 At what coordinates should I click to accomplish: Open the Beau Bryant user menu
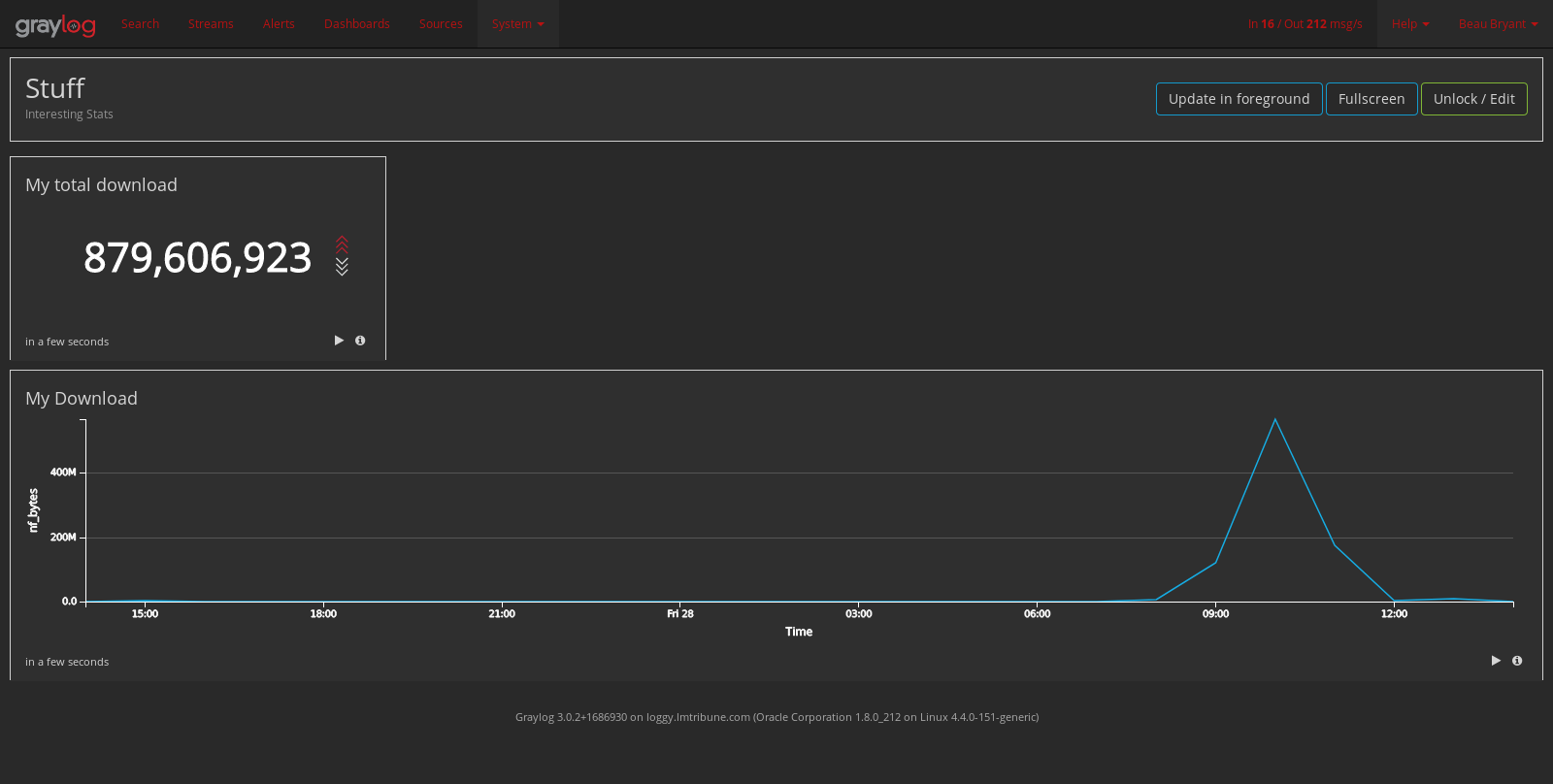click(1498, 24)
